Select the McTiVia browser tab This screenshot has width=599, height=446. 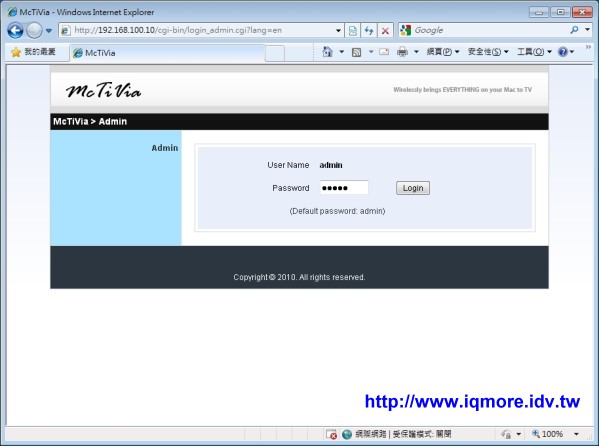pyautogui.click(x=167, y=53)
